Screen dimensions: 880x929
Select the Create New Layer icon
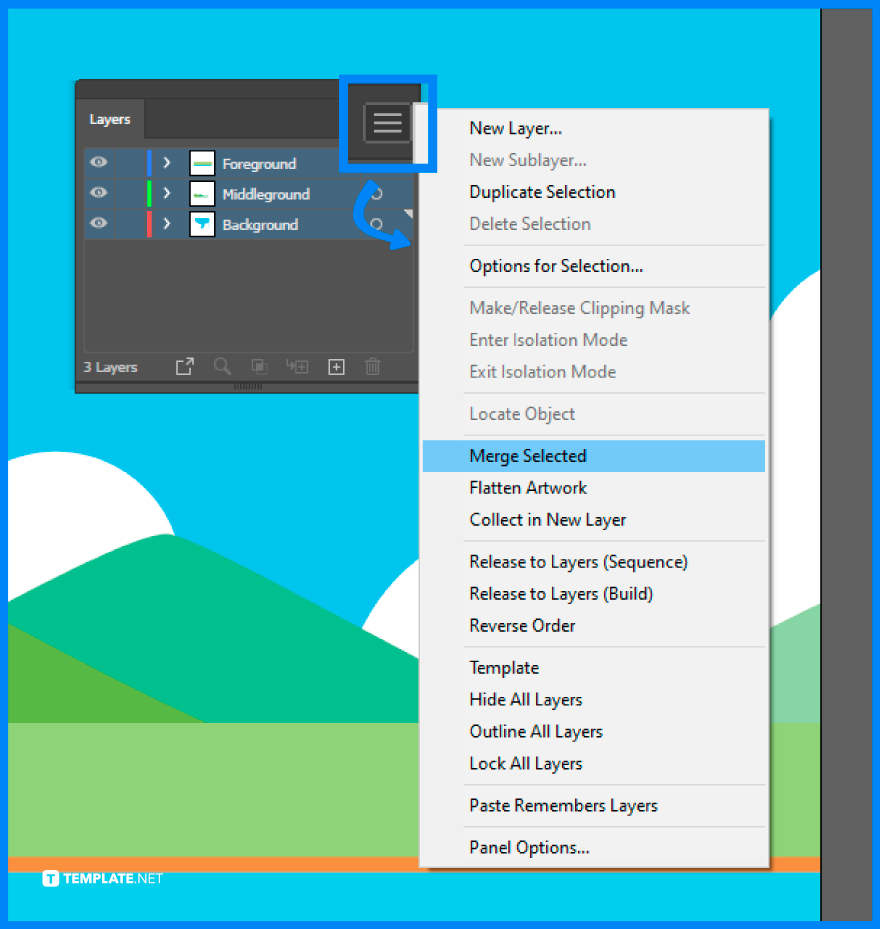pos(336,367)
